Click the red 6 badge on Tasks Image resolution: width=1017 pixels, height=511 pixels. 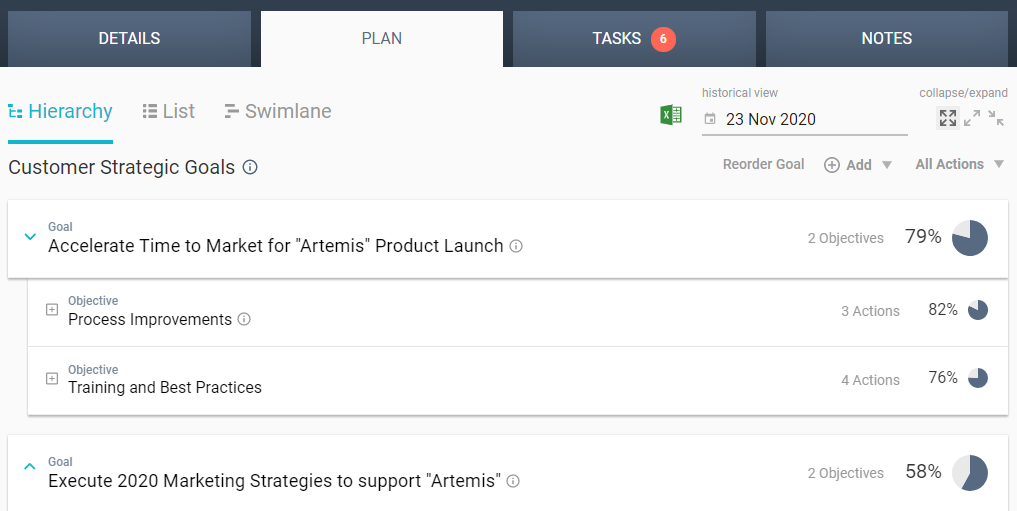point(663,39)
